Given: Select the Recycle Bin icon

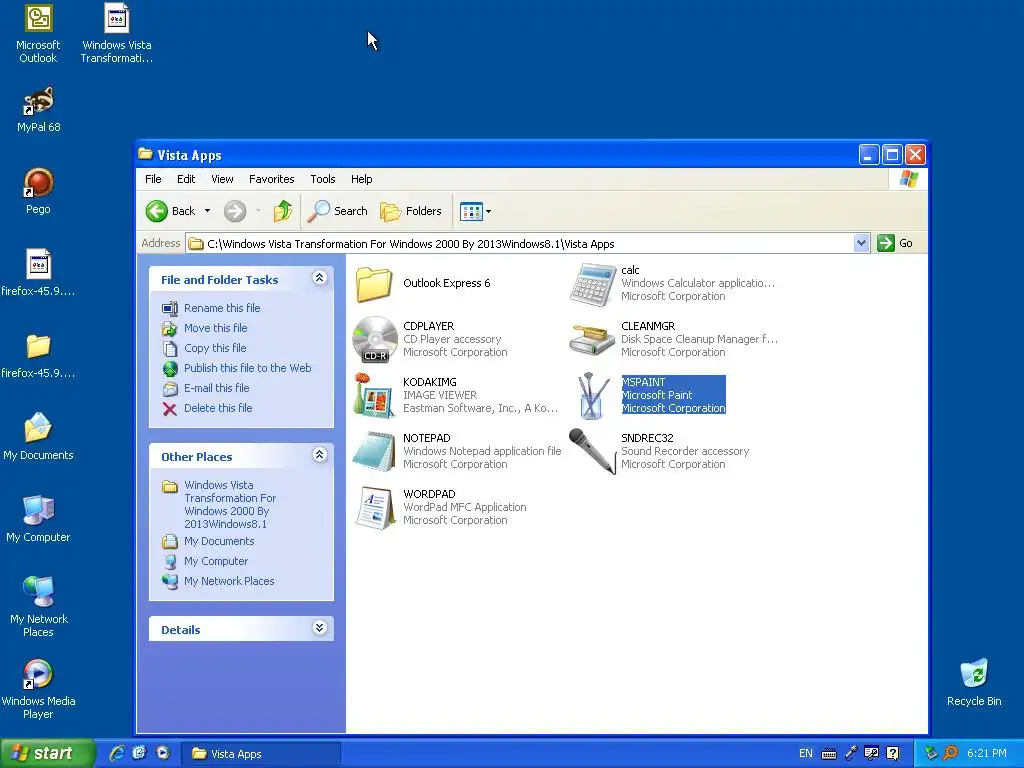Looking at the screenshot, I should pyautogui.click(x=974, y=682).
